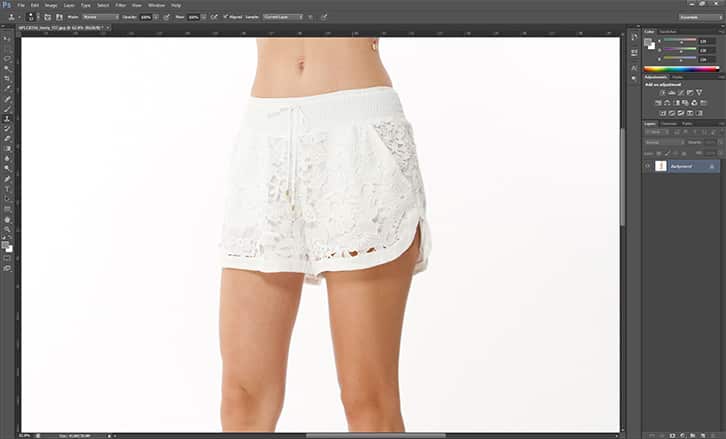Select the Gradient tool
Screen dimensions: 726x439
[8, 149]
